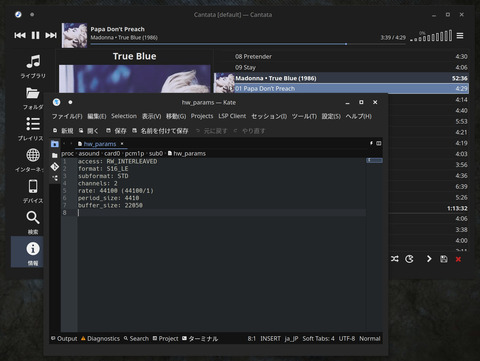
Task: Open Output panel in Kate bottom bar
Action: 64,339
